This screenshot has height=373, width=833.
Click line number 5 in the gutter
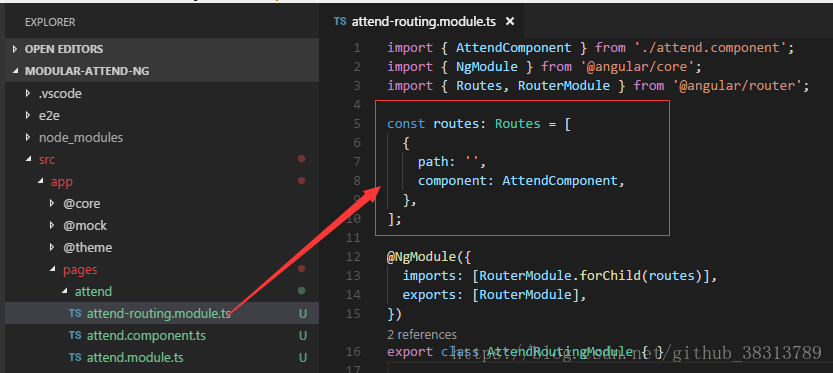click(x=356, y=124)
